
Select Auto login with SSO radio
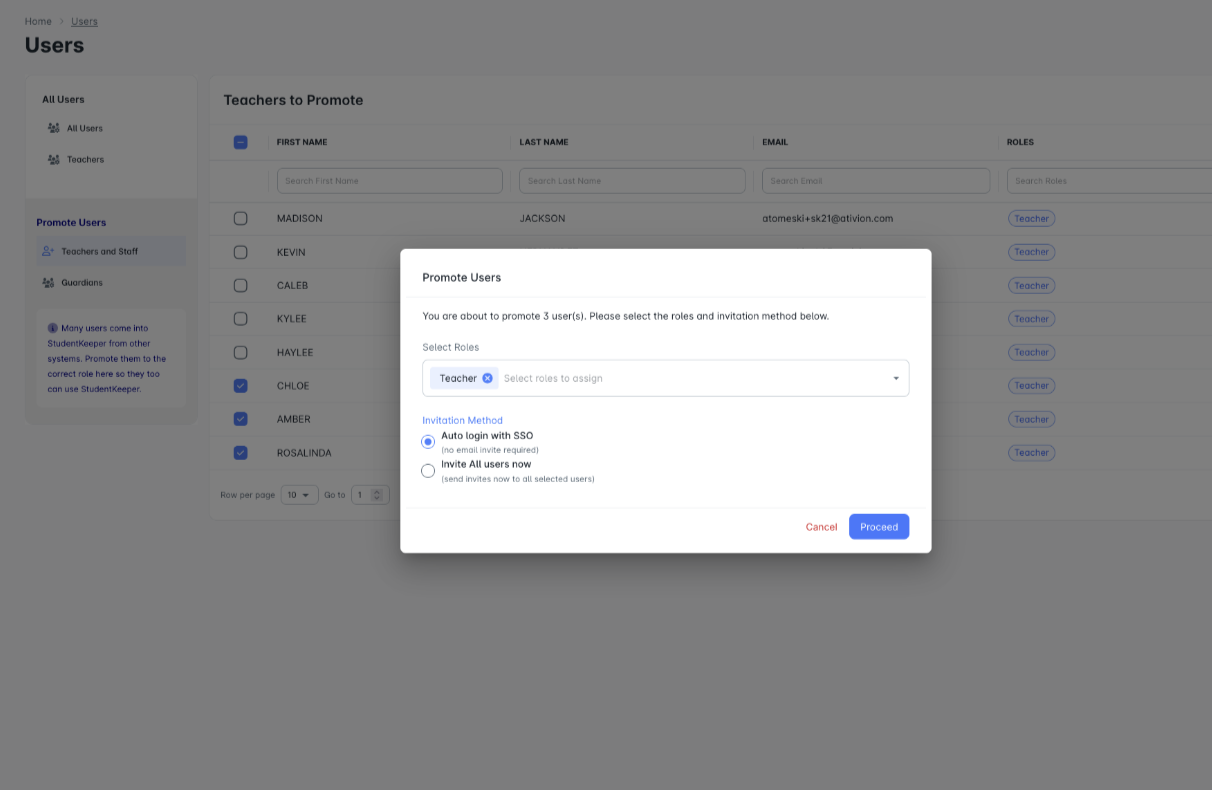[428, 441]
